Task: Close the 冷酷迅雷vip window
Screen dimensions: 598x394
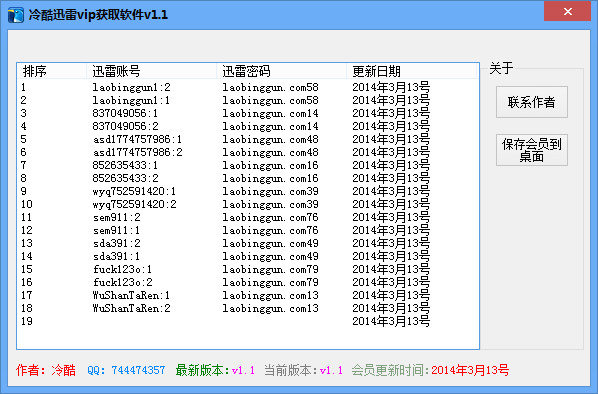Action: (567, 11)
